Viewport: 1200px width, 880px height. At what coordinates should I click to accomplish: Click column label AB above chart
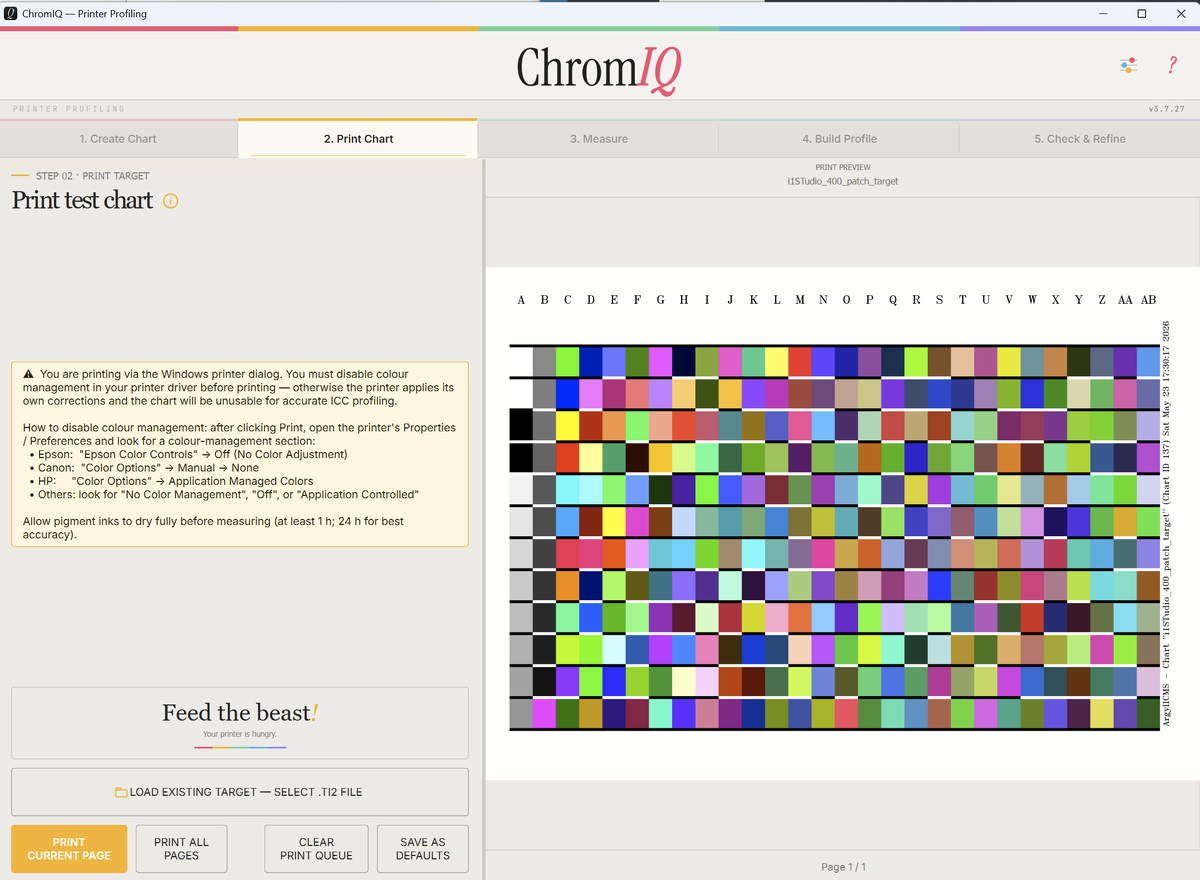[1148, 300]
